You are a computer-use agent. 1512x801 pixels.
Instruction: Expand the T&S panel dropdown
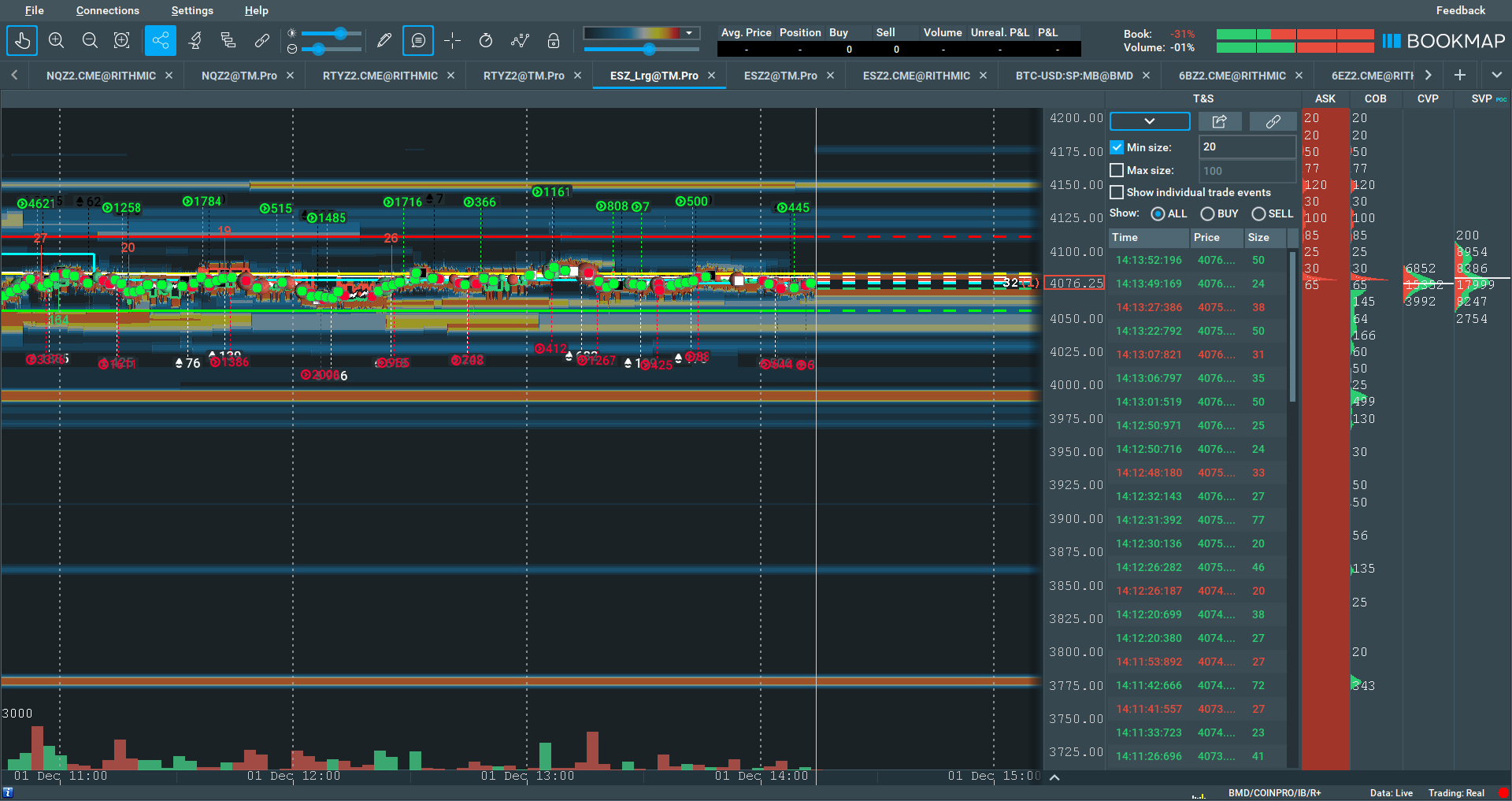(1150, 121)
